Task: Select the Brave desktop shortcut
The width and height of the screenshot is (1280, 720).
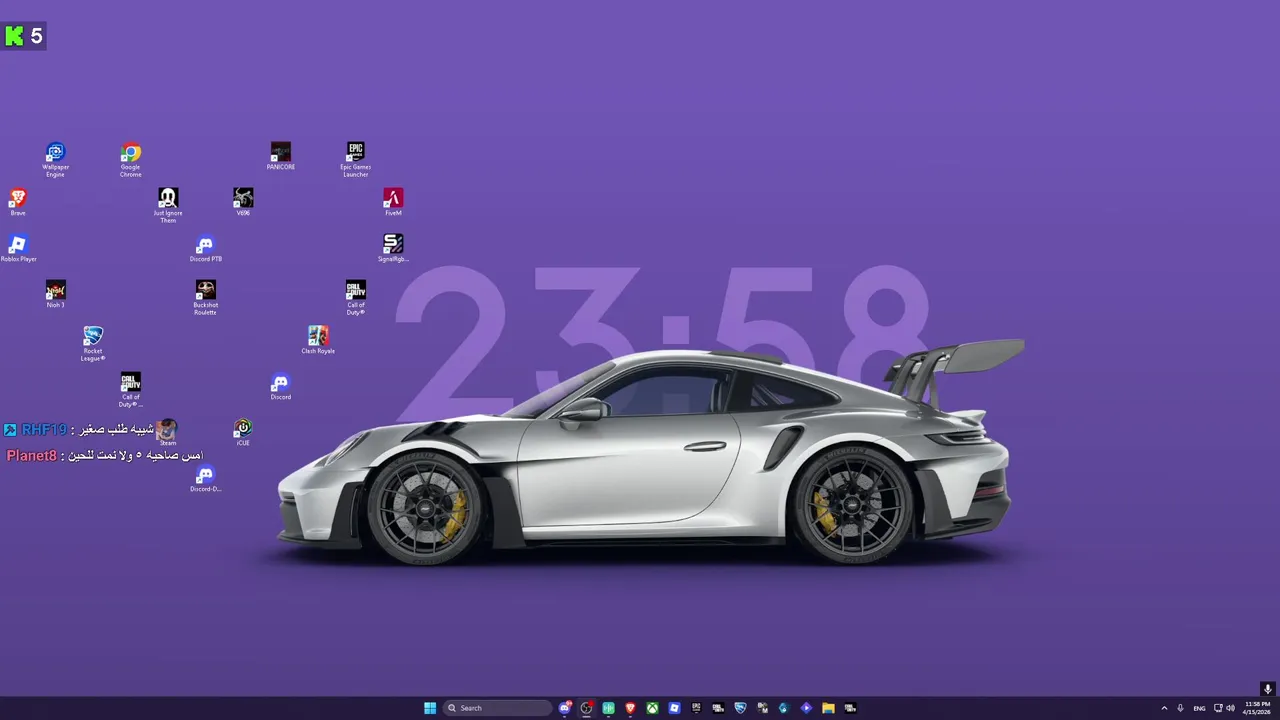Action: tap(17, 202)
